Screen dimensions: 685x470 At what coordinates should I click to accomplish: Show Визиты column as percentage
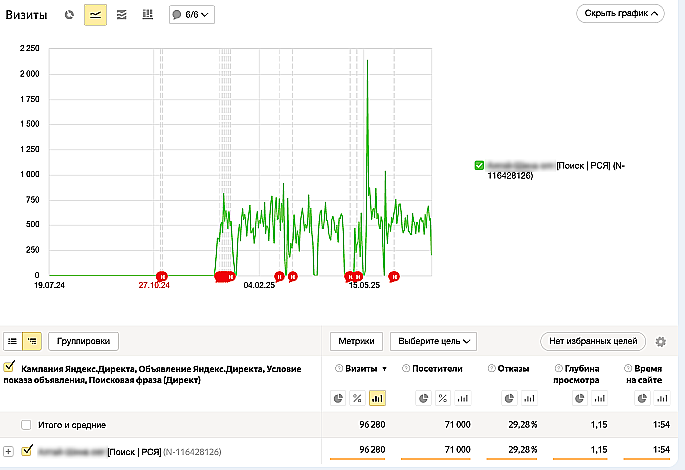point(357,398)
